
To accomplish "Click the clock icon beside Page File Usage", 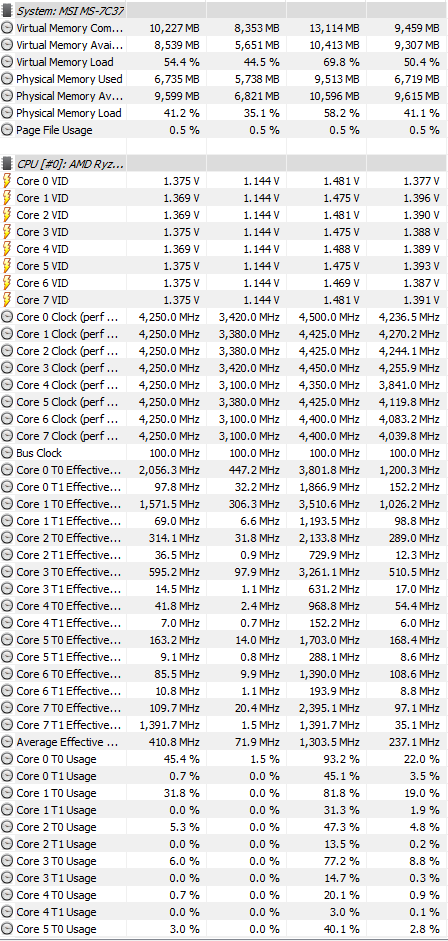I will [x=7, y=130].
